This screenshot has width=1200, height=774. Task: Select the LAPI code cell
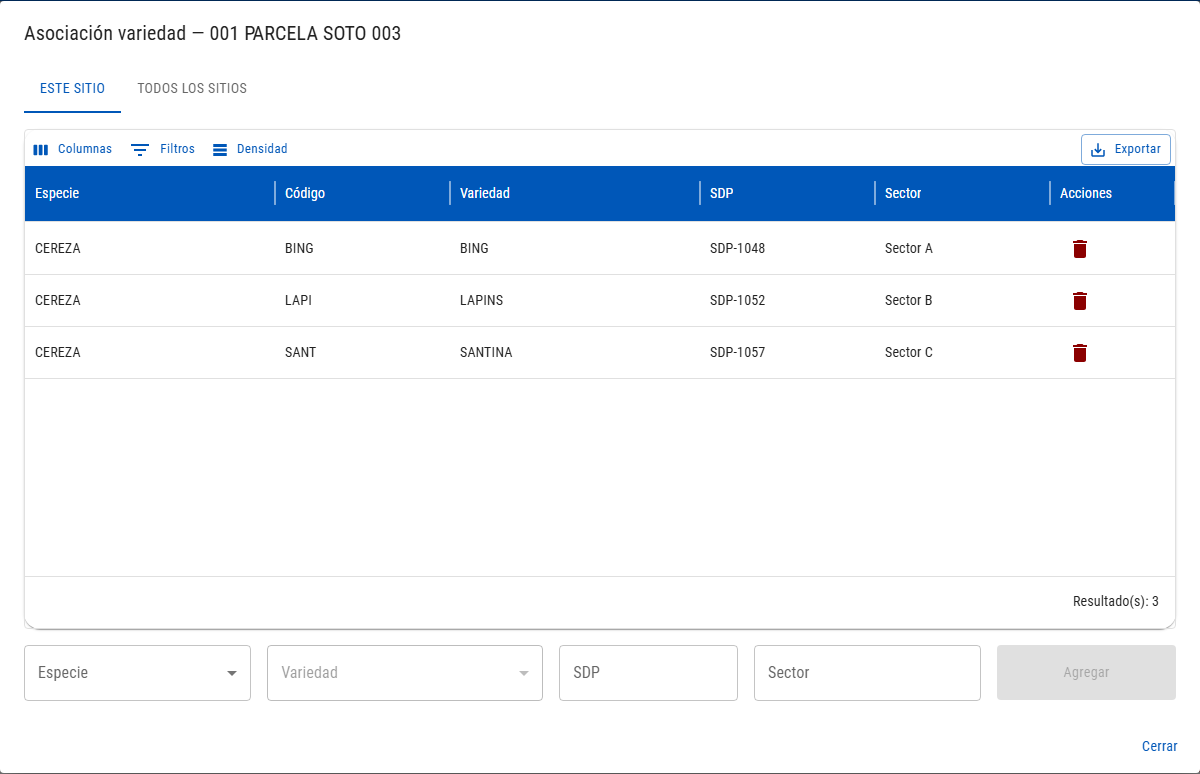coord(362,300)
